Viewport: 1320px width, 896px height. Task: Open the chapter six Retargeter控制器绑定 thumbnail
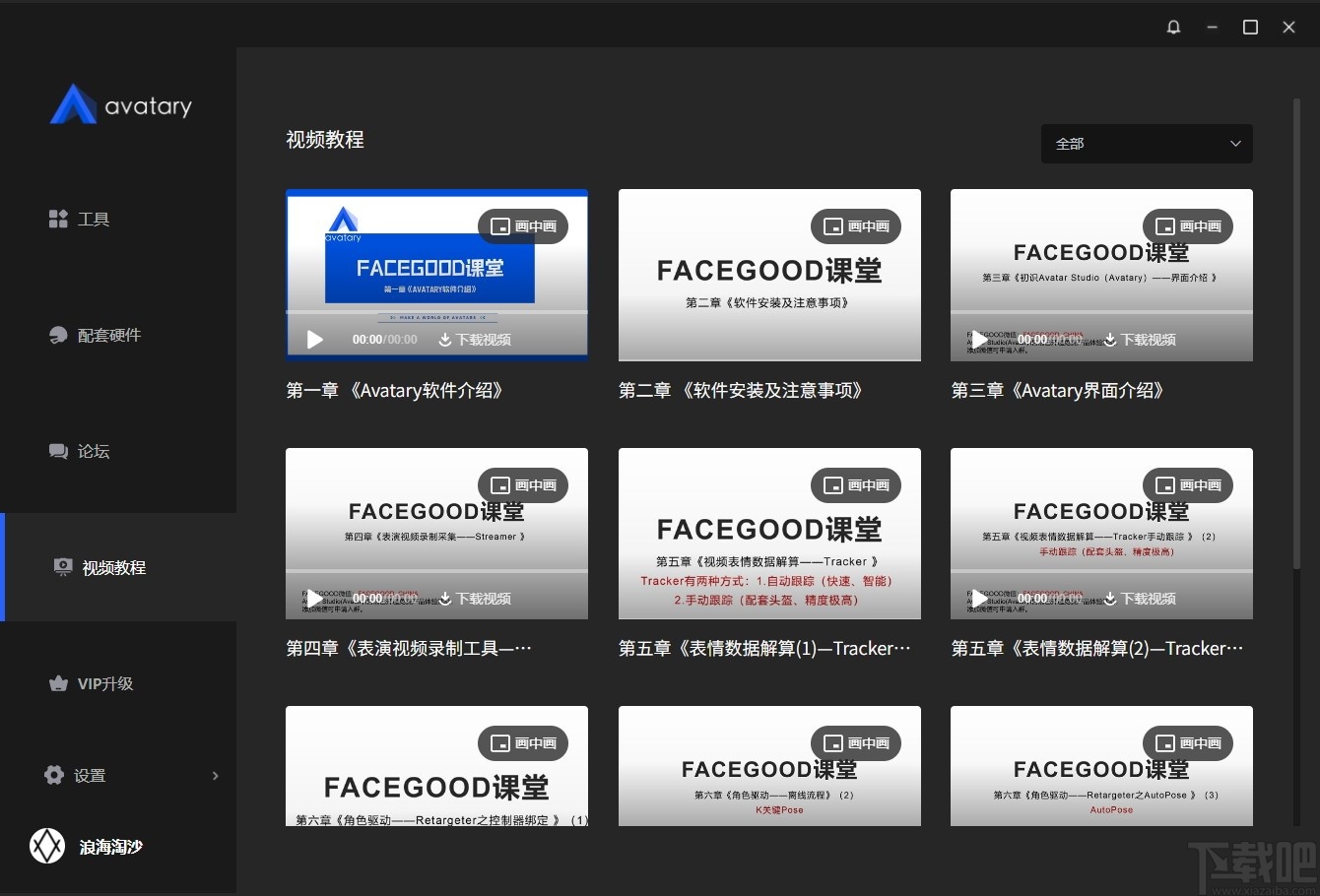436,766
